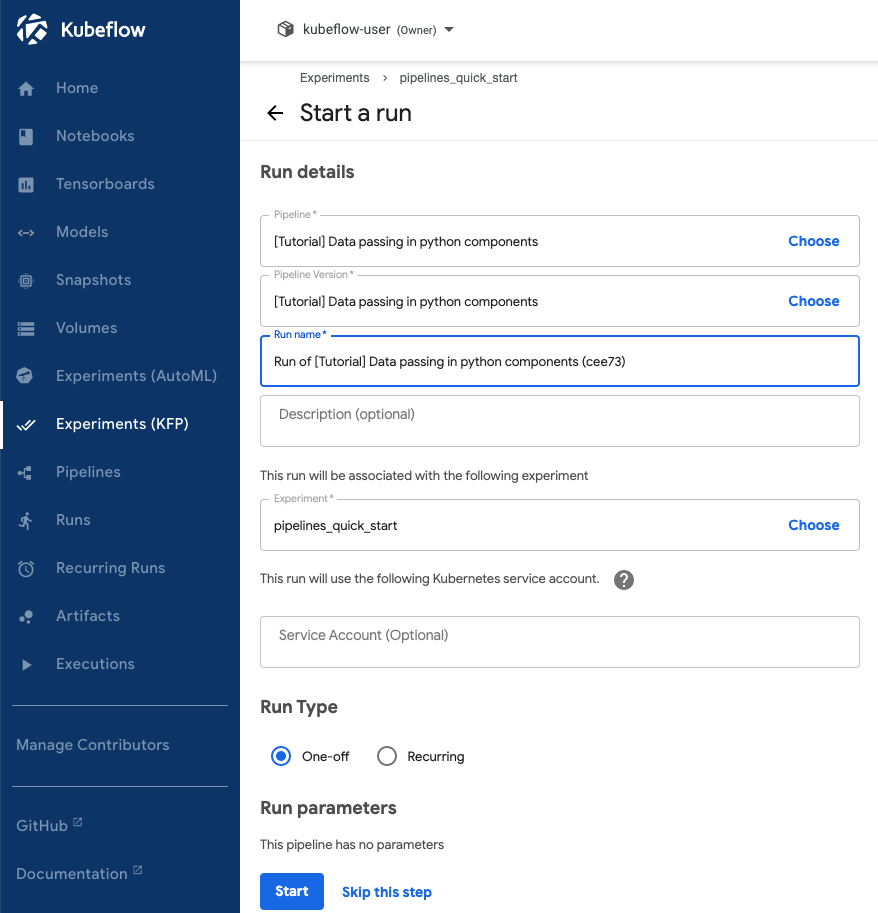878x913 pixels.
Task: Click the Artifacts bubbles icon
Action: click(26, 617)
